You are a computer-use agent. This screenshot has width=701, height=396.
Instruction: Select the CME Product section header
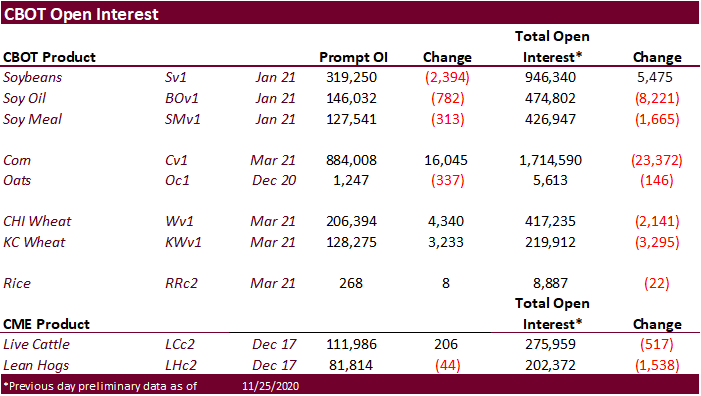[46, 324]
